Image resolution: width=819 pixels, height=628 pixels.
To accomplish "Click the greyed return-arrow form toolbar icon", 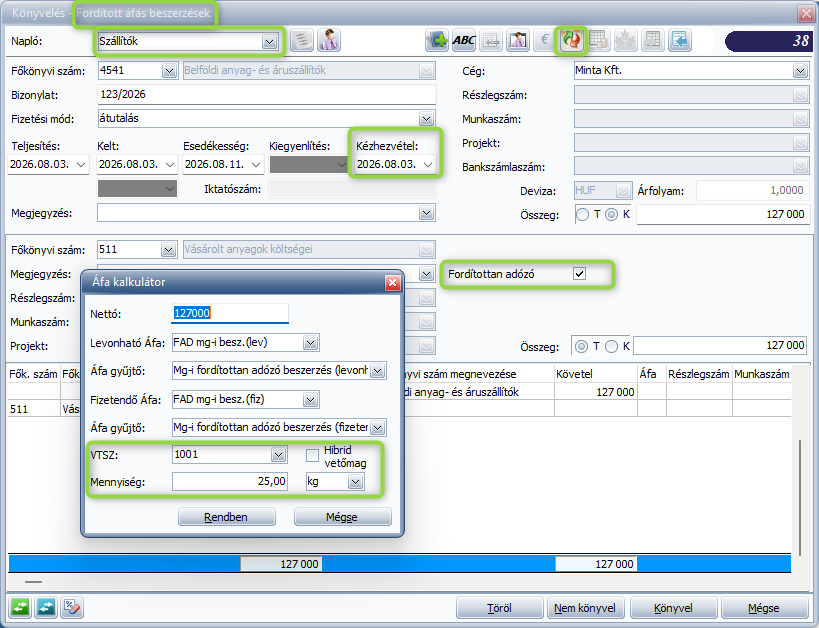I will tap(490, 40).
